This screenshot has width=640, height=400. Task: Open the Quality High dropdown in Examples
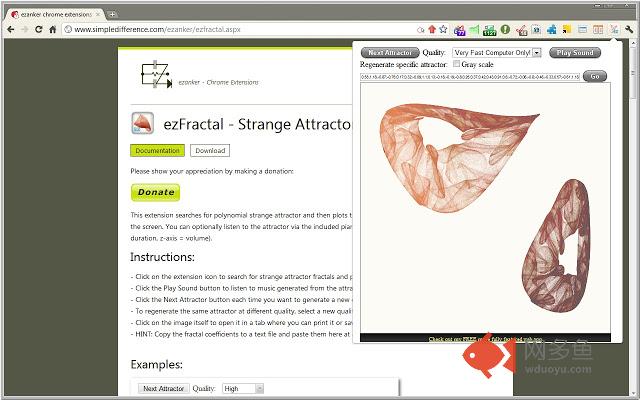pyautogui.click(x=243, y=389)
